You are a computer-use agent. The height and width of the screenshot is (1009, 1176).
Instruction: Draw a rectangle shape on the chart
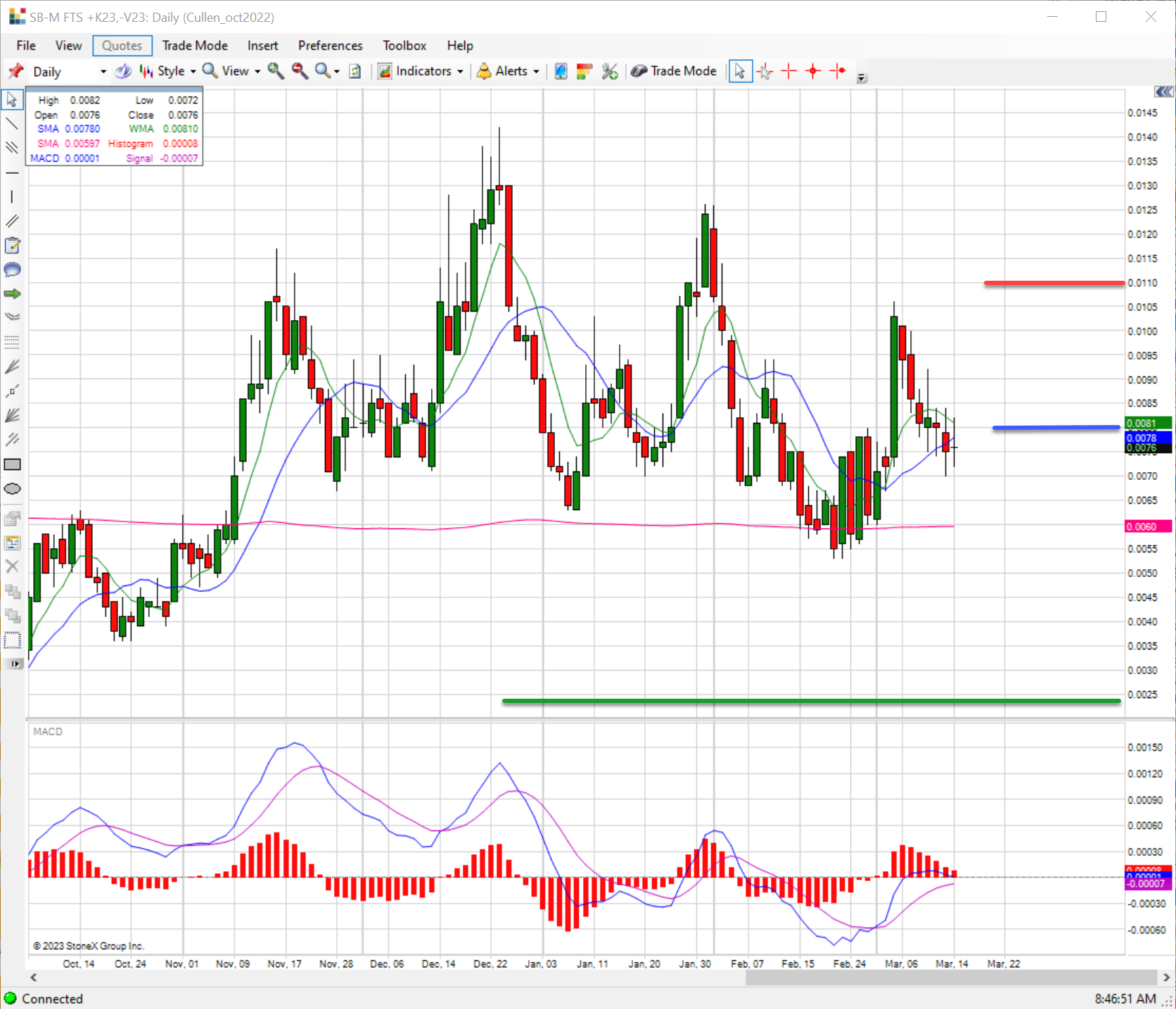[x=12, y=464]
